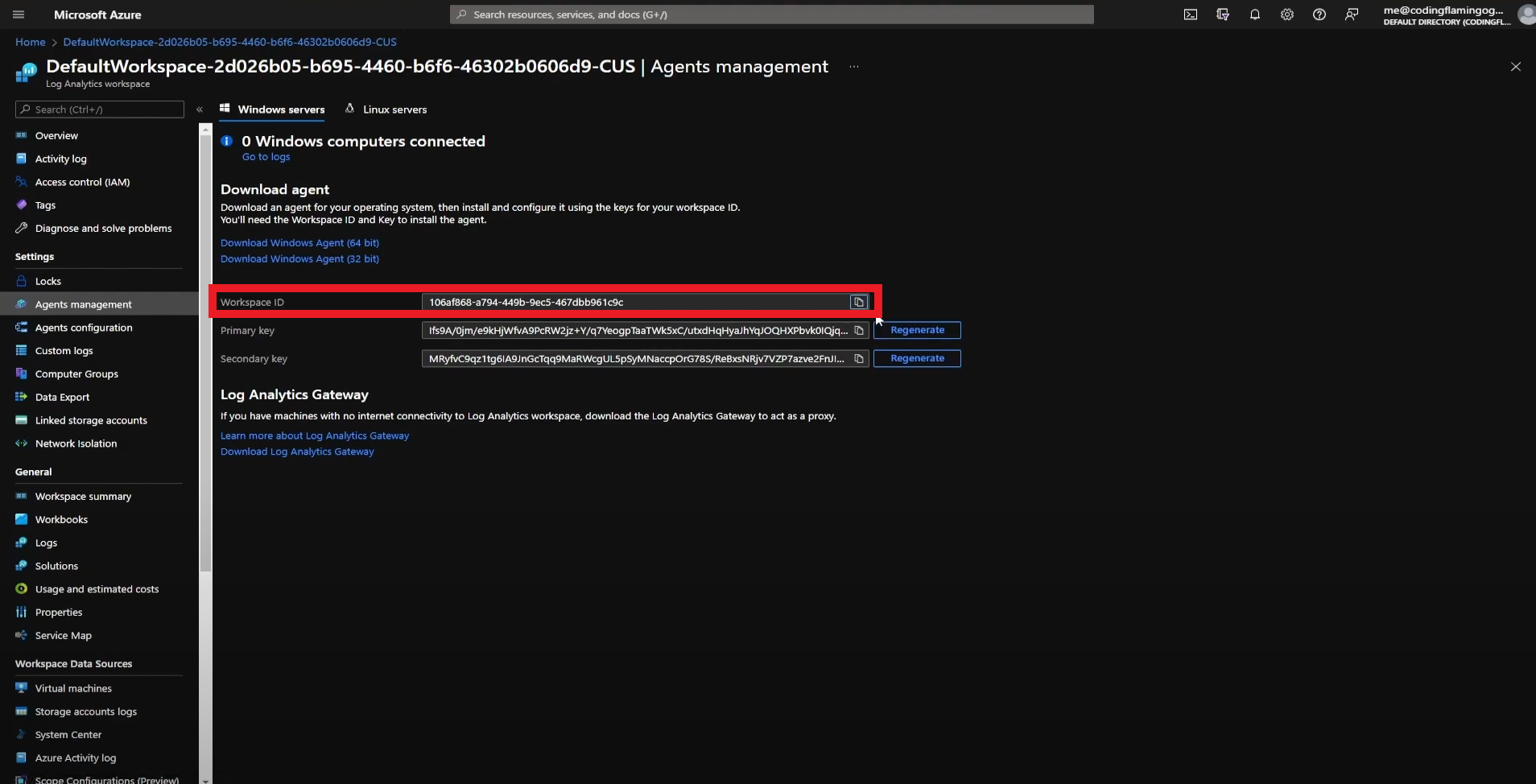Click the Custom logs icon
This screenshot has height=784, width=1536.
pos(22,350)
